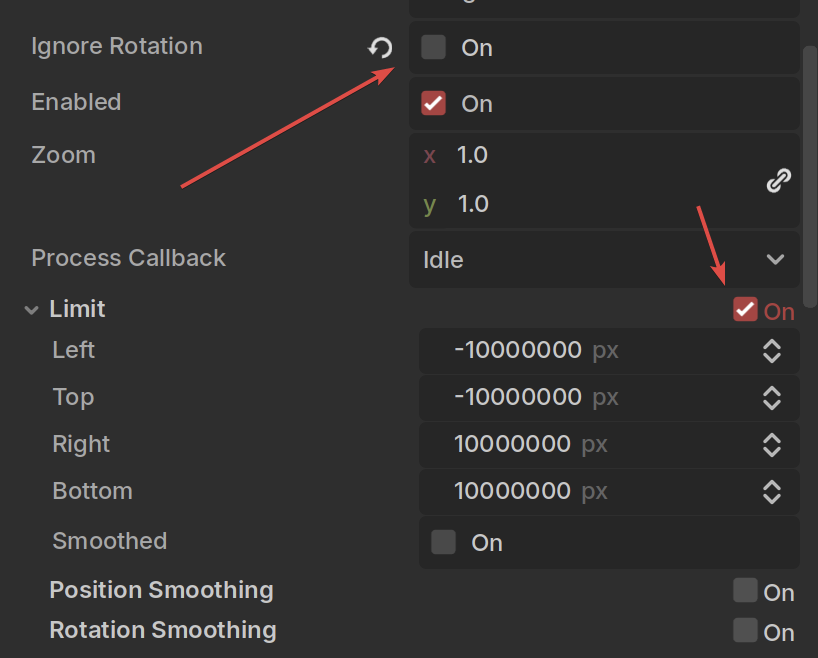Screen dimensions: 818x658
Task: Click the Zoom x value field
Action: (584, 155)
